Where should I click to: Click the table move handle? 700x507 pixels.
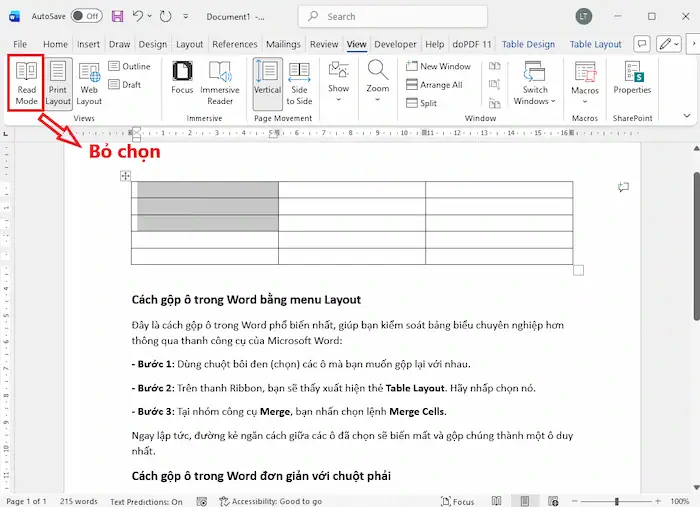coord(125,176)
